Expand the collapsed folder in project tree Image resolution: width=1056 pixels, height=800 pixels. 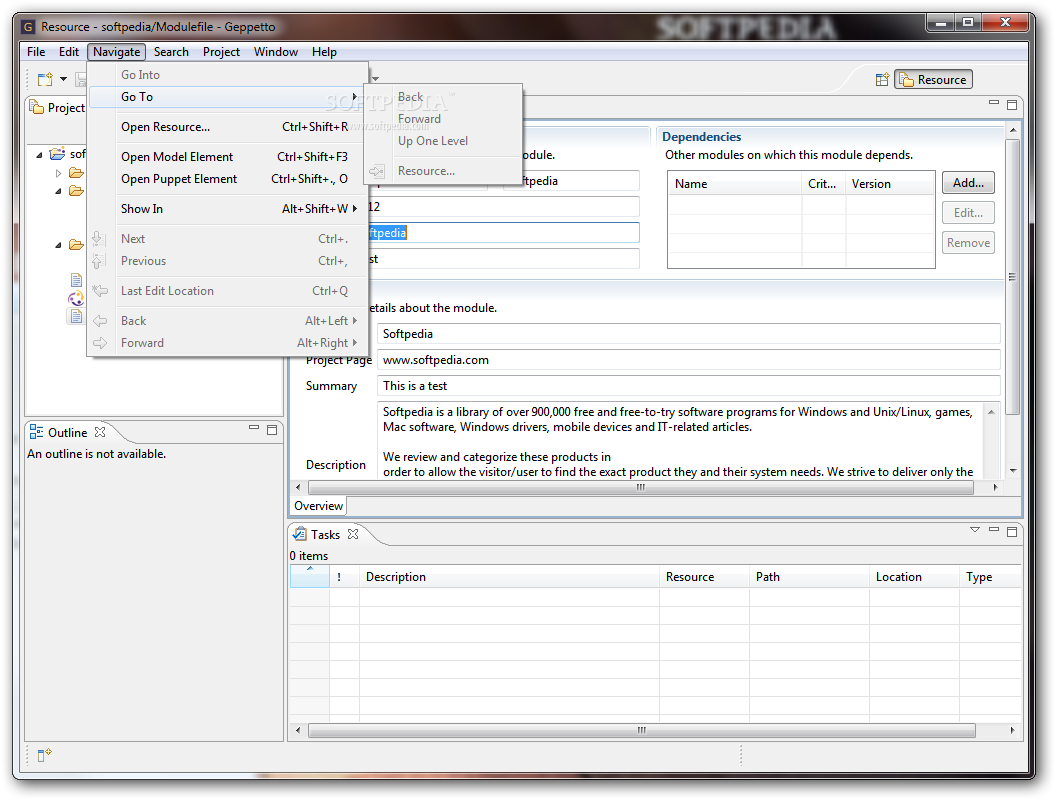[59, 174]
